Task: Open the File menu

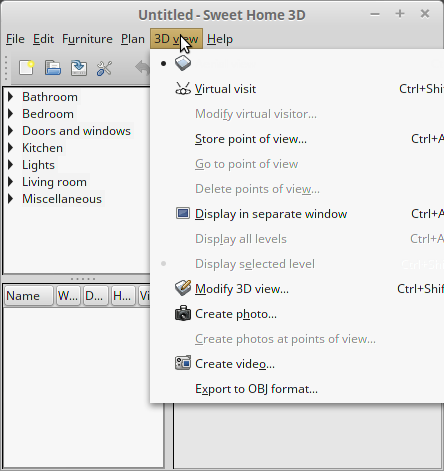Action: [x=15, y=39]
